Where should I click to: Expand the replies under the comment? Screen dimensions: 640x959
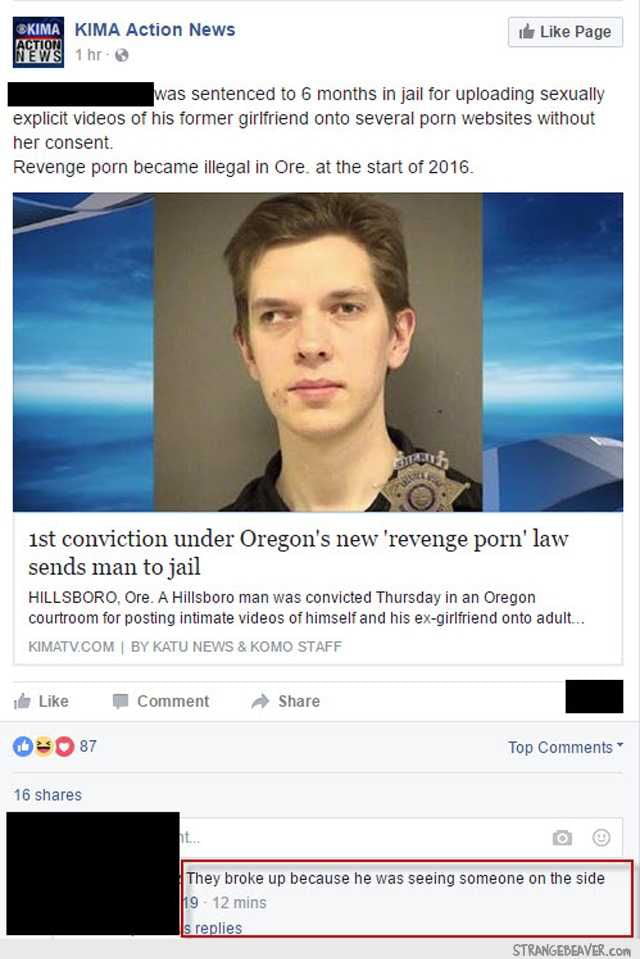(212, 928)
